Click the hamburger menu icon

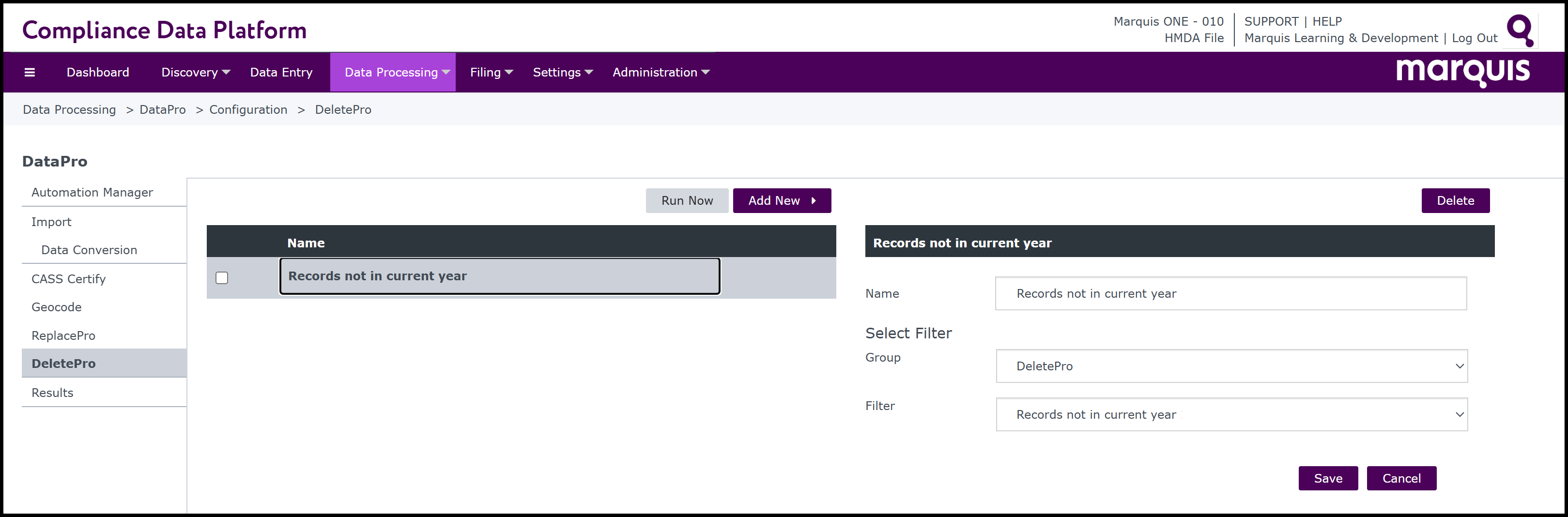point(29,73)
